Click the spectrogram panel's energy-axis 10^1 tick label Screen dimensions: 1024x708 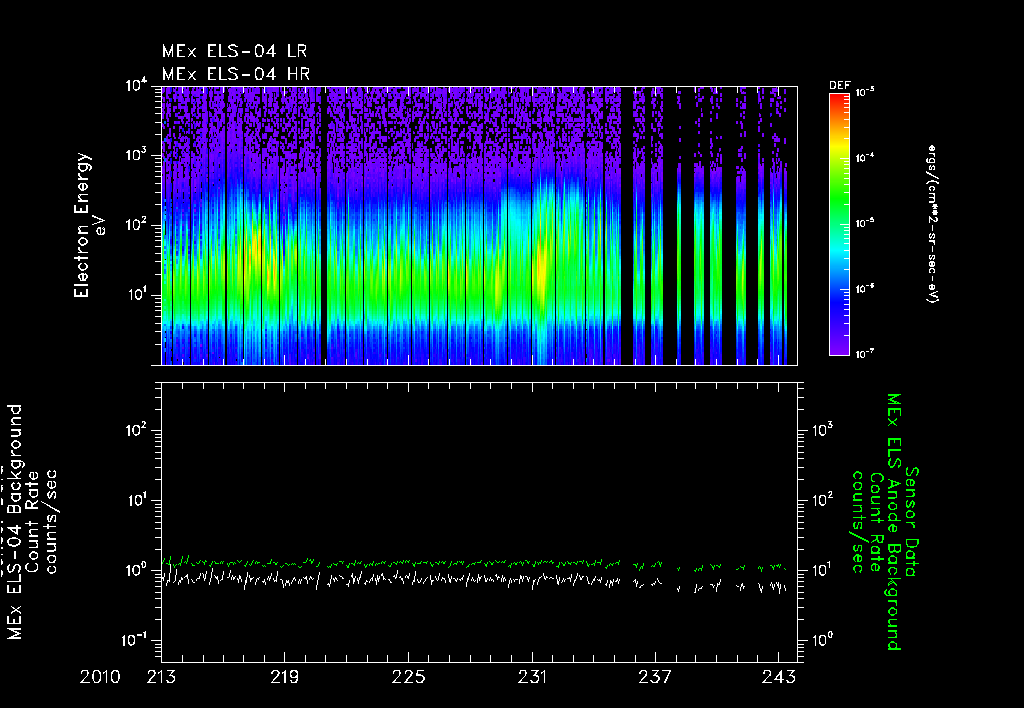[x=137, y=295]
